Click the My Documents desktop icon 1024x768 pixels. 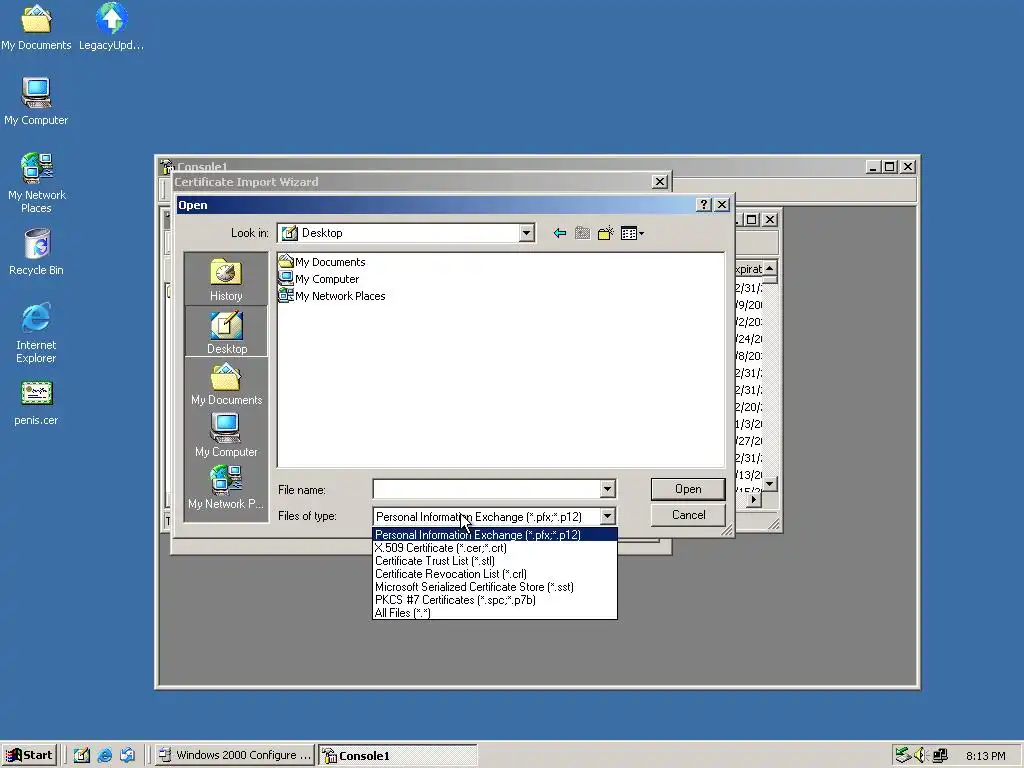pyautogui.click(x=36, y=27)
